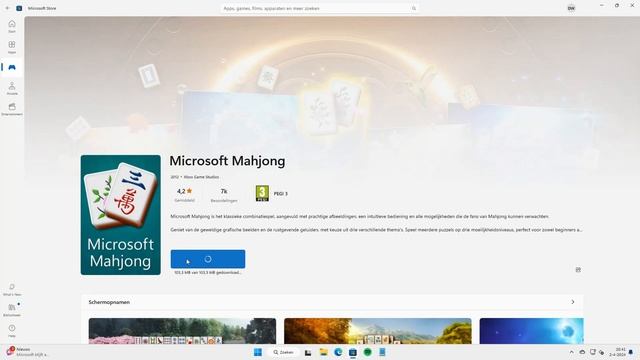The width and height of the screenshot is (640, 360).
Task: Click the second description paragraph
Action: coord(376,230)
